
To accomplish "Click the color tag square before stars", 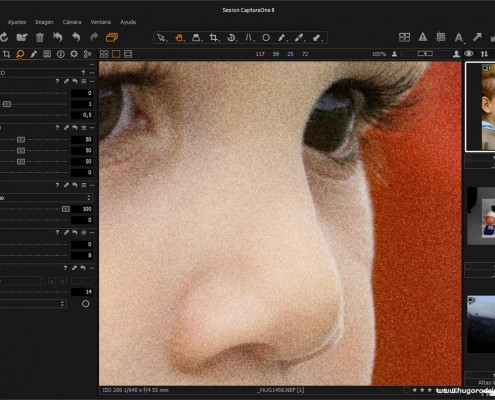I will click(406, 390).
